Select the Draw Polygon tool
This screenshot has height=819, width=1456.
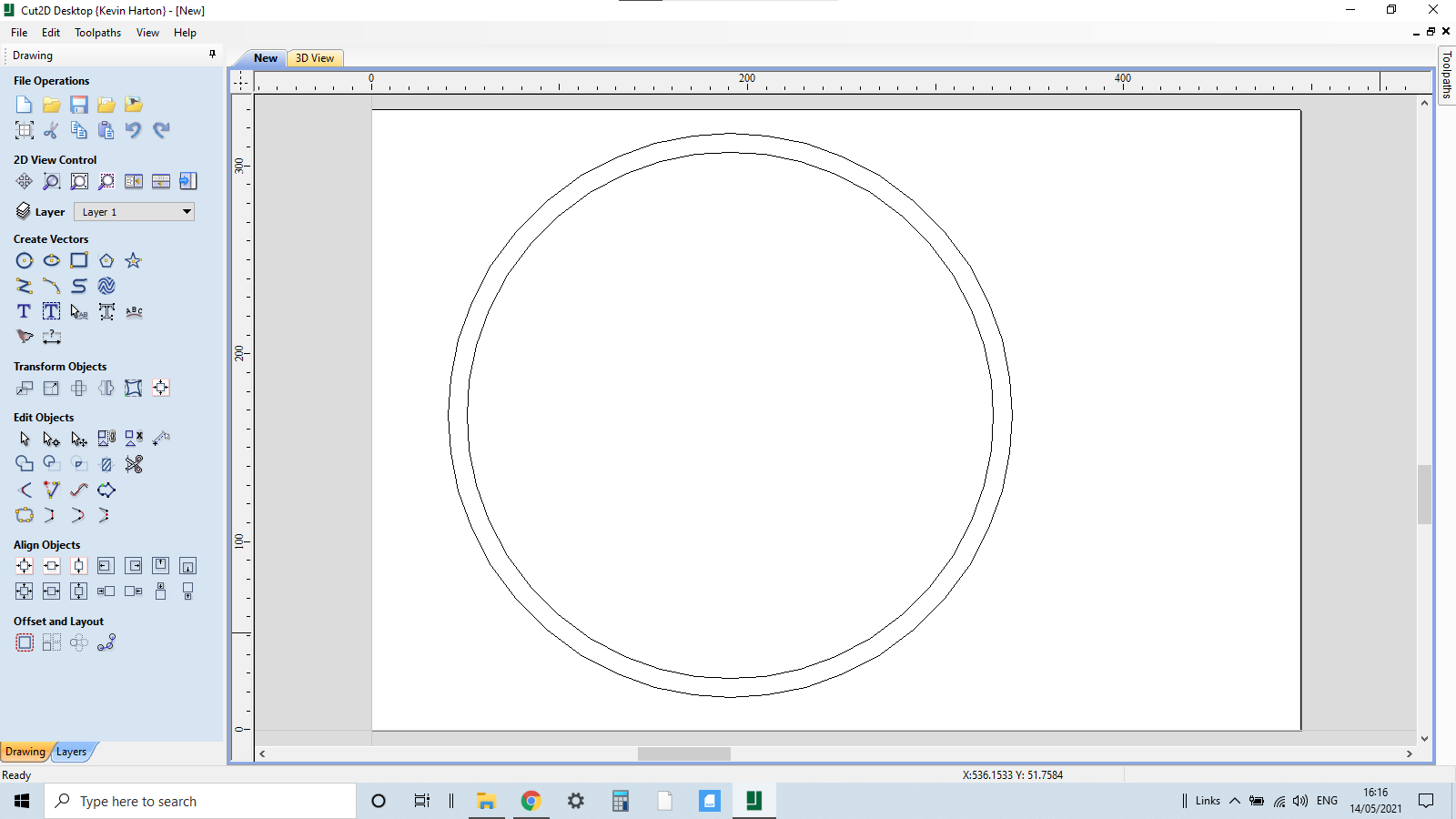pyautogui.click(x=106, y=260)
